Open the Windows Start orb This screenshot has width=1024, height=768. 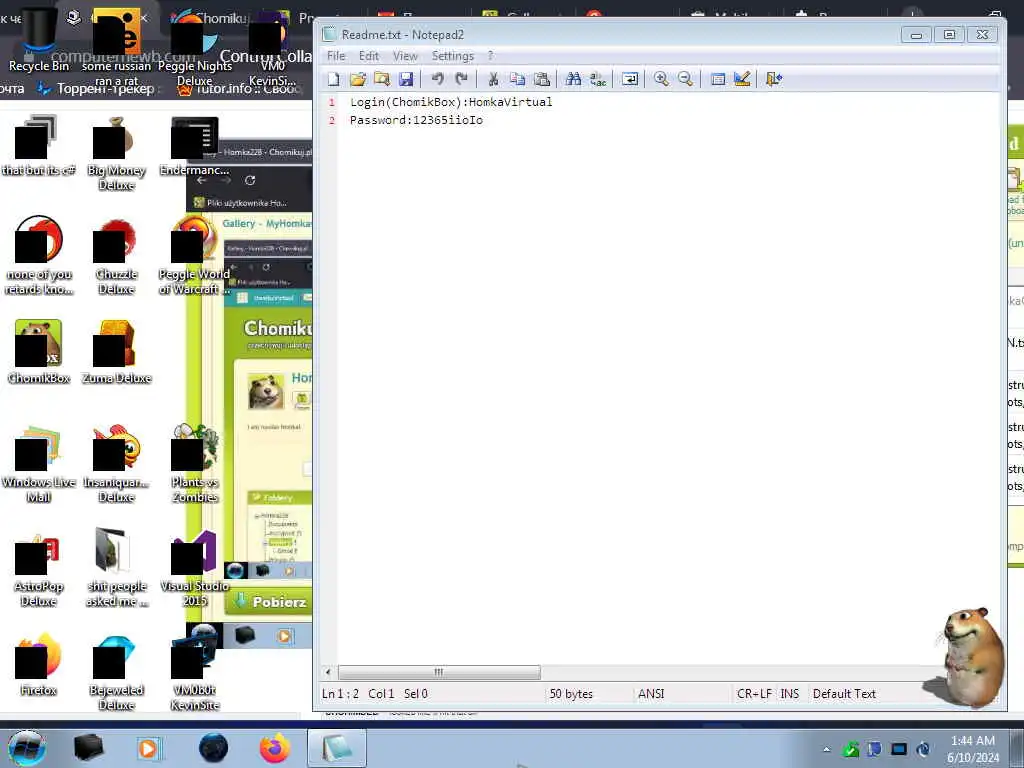(x=26, y=748)
